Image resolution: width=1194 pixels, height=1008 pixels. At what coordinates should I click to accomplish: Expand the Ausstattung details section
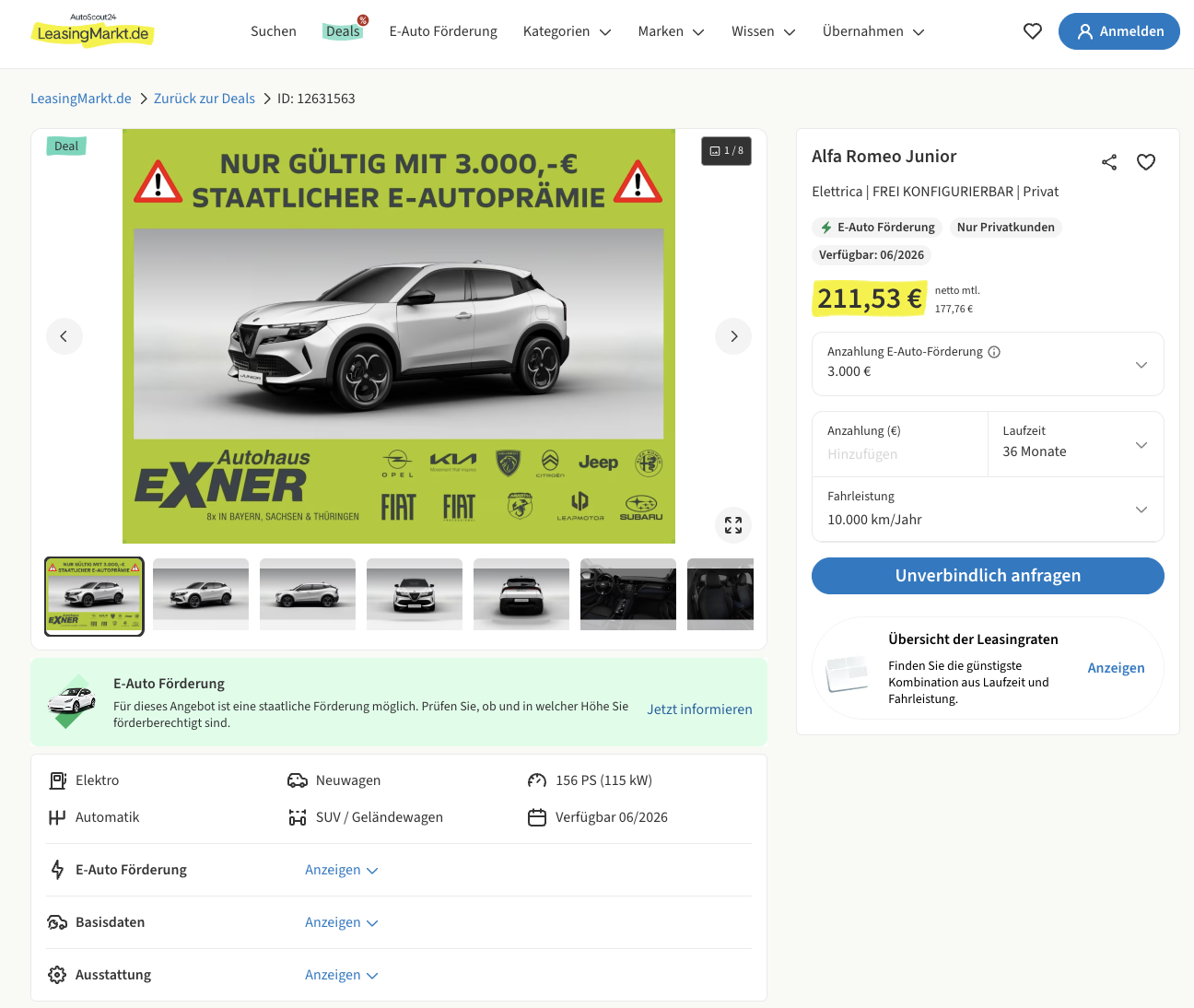[341, 975]
